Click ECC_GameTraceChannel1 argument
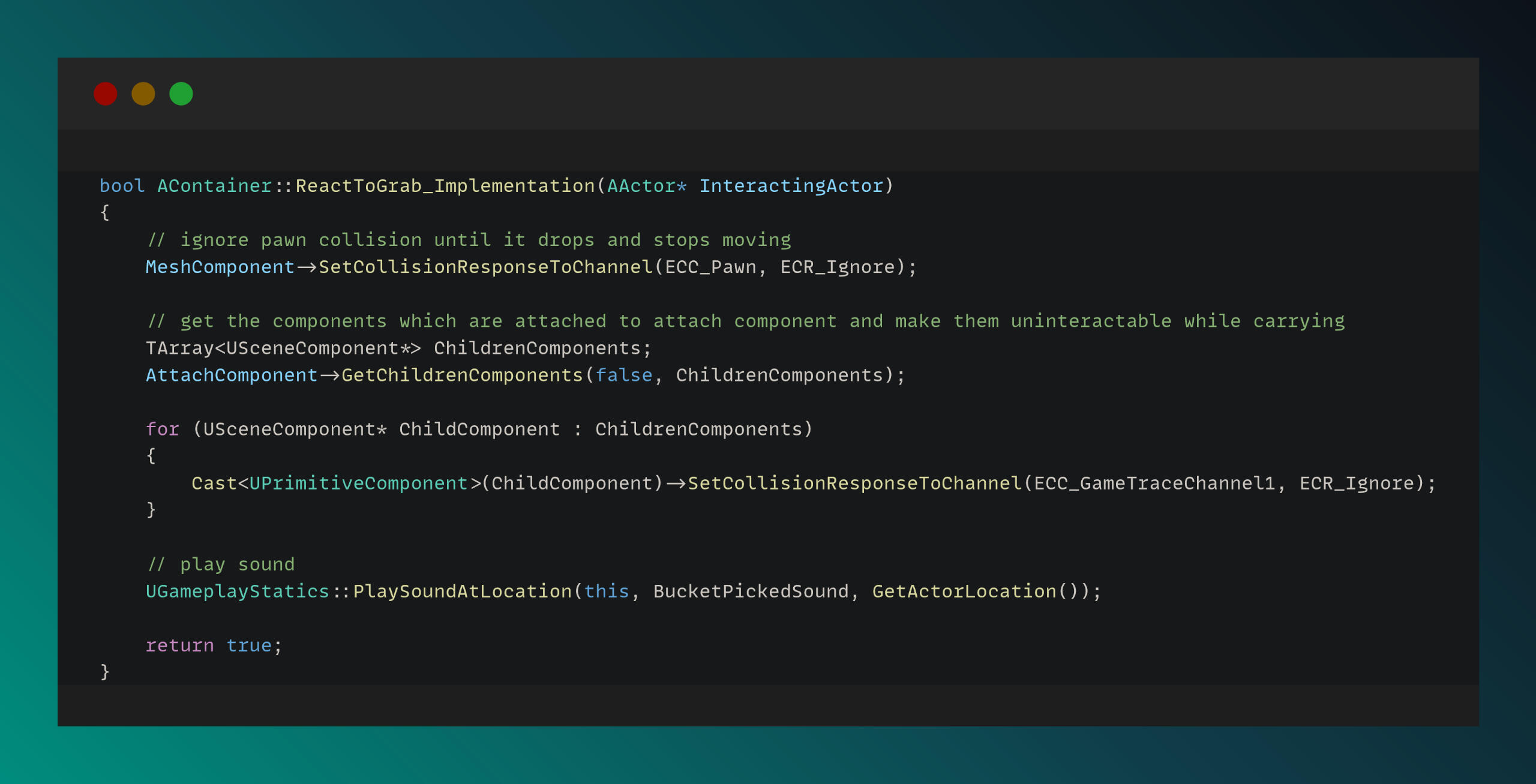Screen dimensions: 1536x784 tap(1154, 483)
